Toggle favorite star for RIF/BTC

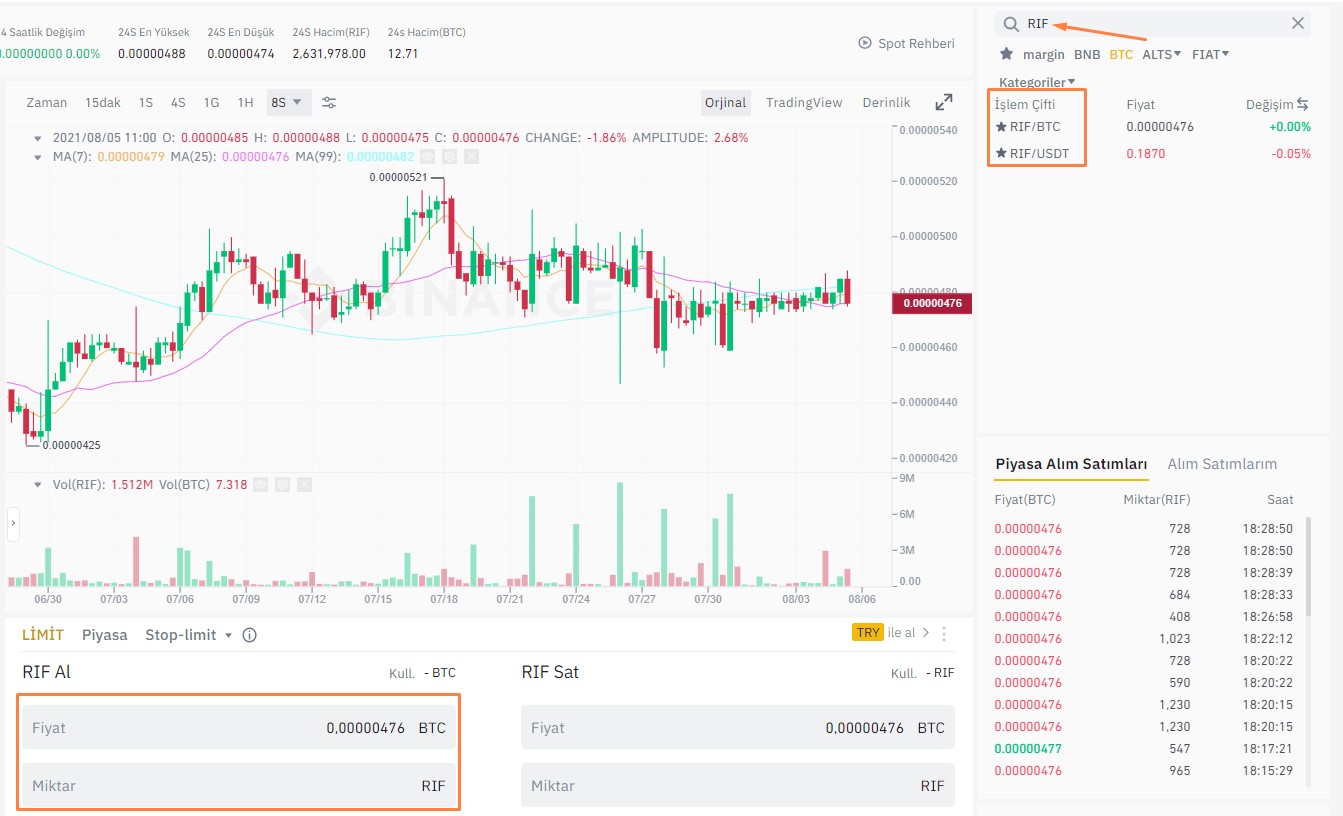pyautogui.click(x=1001, y=127)
